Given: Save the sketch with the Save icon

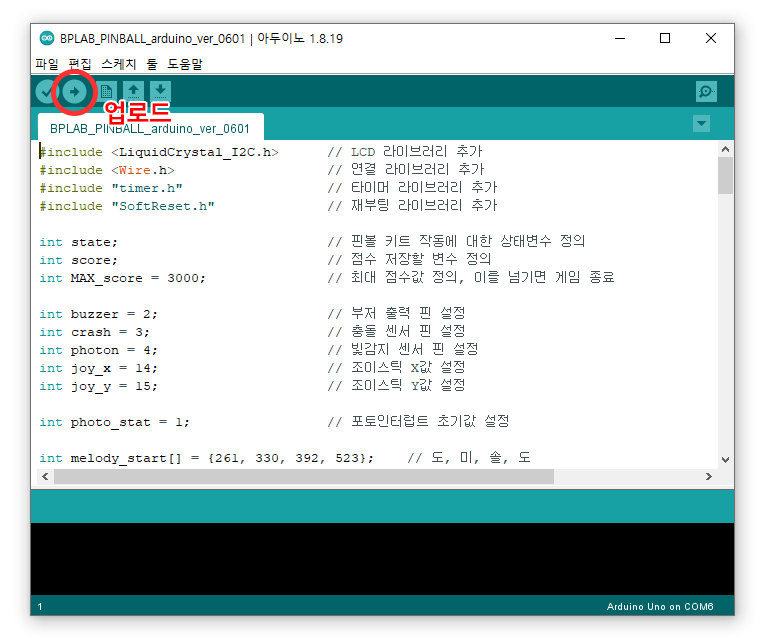Looking at the screenshot, I should (160, 91).
